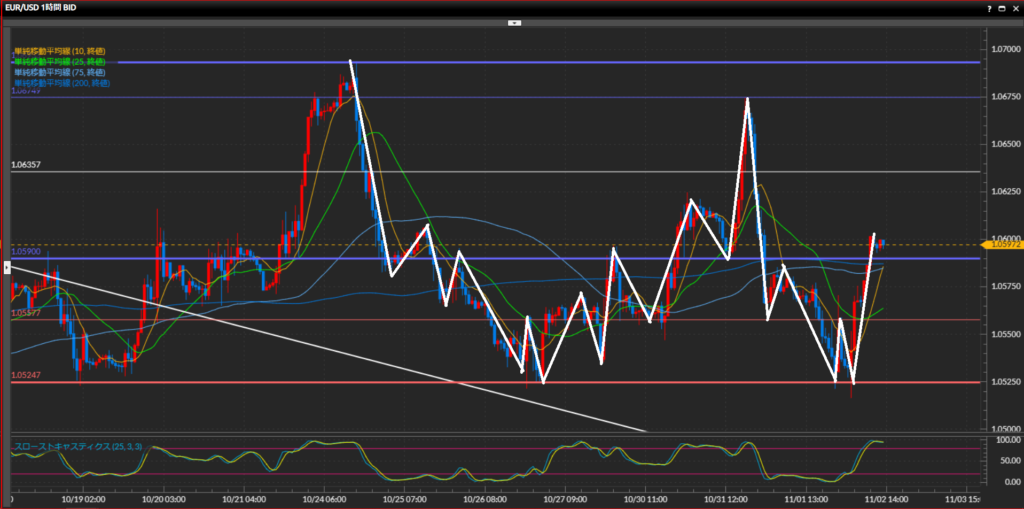Select the 10-period simple moving average label
Screen dimensions: 1024x509
(61, 51)
